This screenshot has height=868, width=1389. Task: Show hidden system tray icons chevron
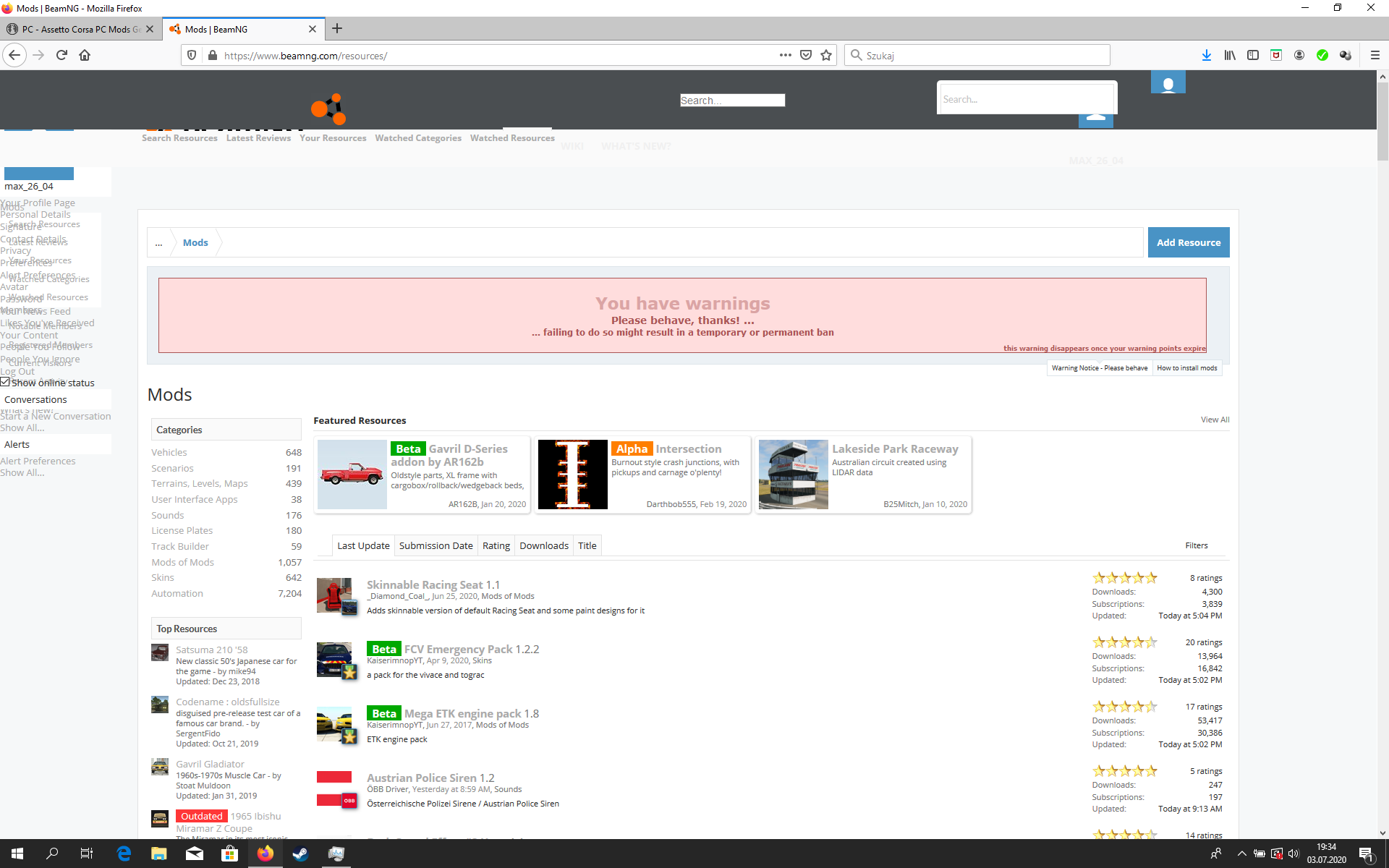(1241, 854)
